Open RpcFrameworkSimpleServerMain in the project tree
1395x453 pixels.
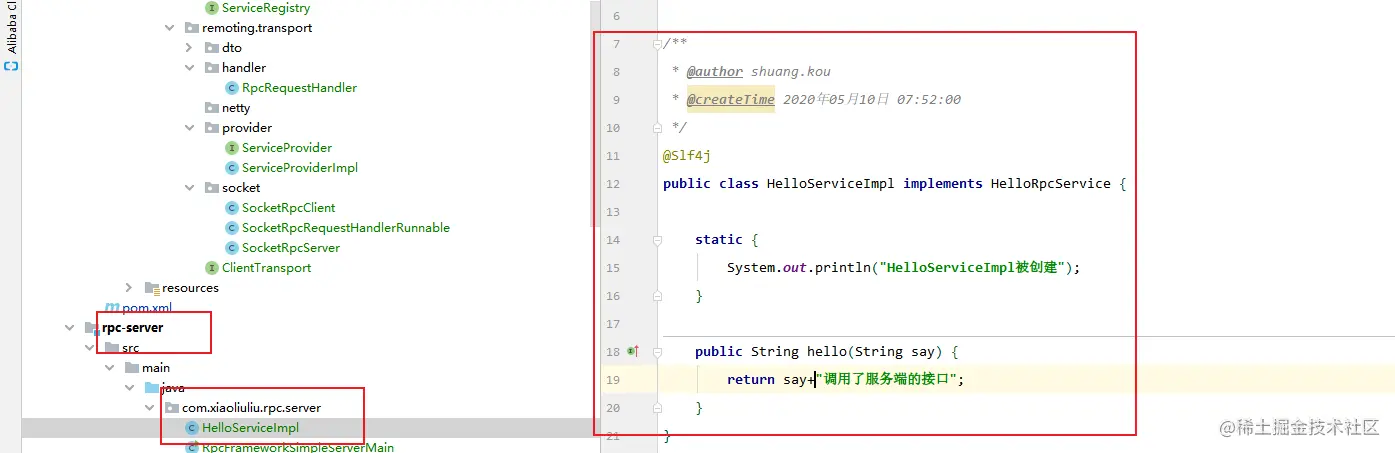[x=298, y=447]
